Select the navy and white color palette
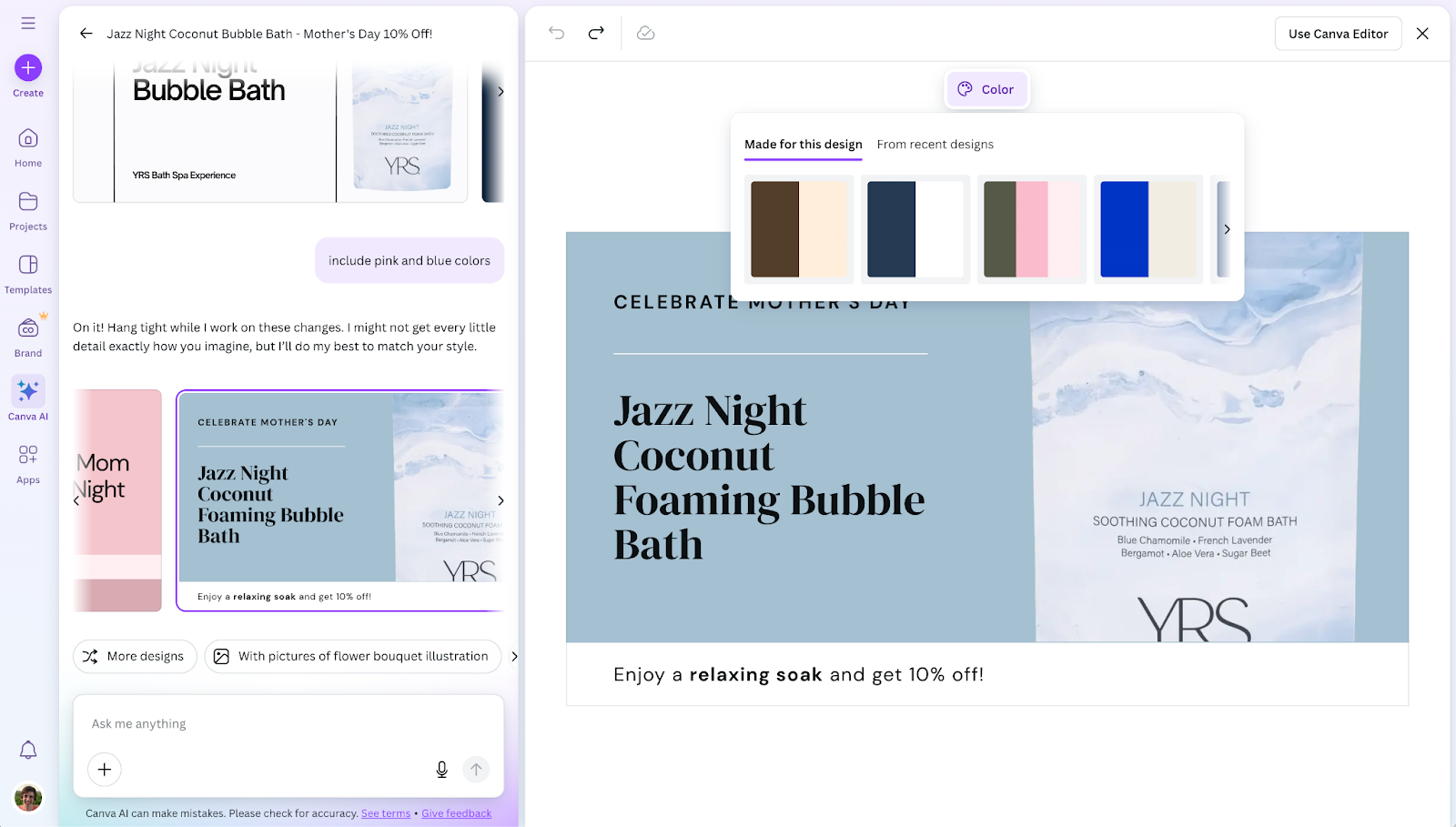 tap(915, 228)
